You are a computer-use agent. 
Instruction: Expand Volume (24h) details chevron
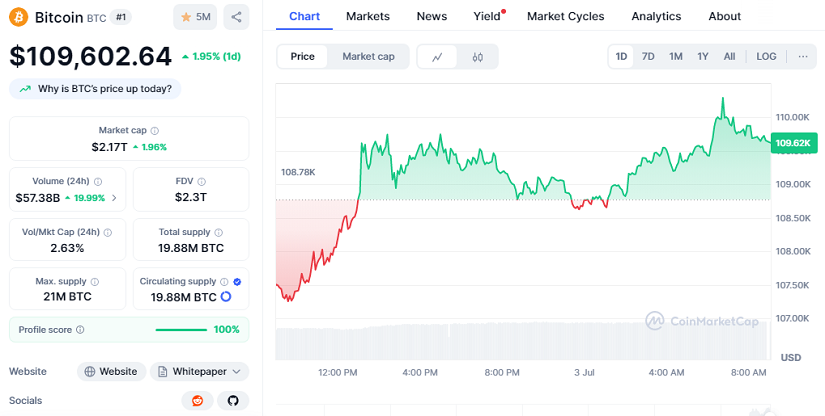click(x=114, y=198)
